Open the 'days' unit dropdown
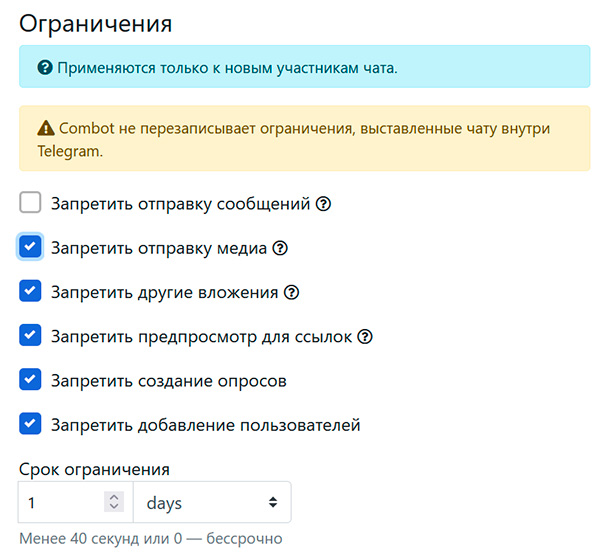This screenshot has height=557, width=600. pos(212,503)
